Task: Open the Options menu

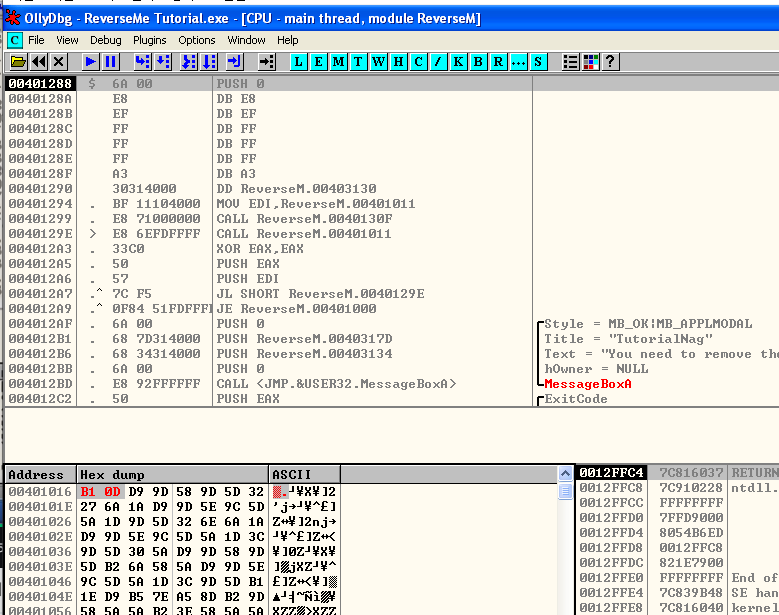Action: pyautogui.click(x=197, y=40)
